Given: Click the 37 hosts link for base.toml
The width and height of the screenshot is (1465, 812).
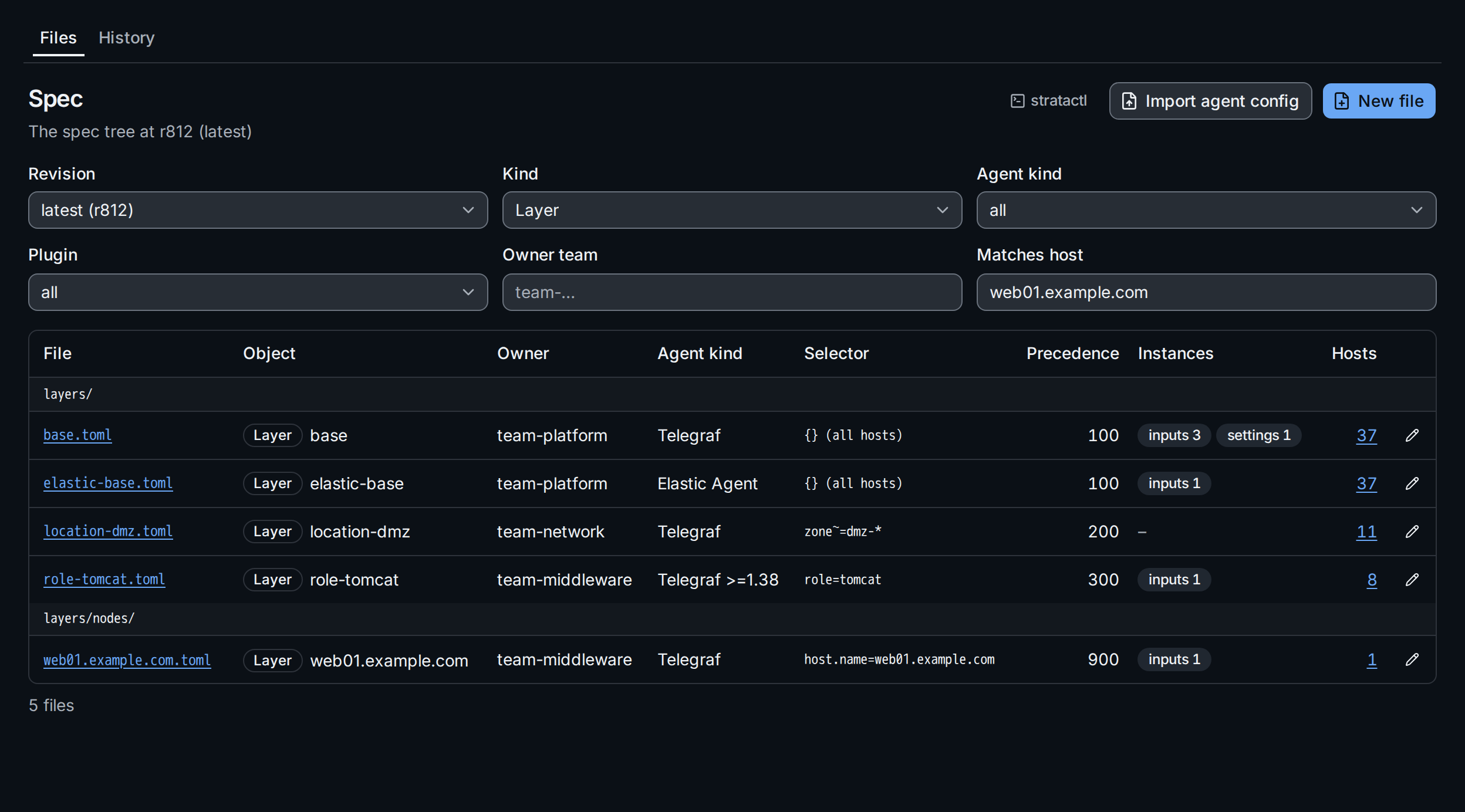Looking at the screenshot, I should [x=1366, y=435].
